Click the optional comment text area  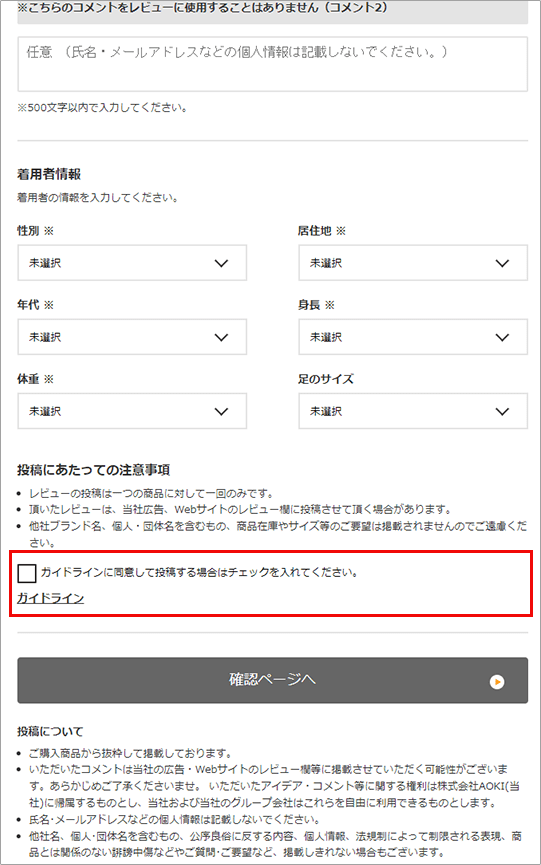coord(272,64)
